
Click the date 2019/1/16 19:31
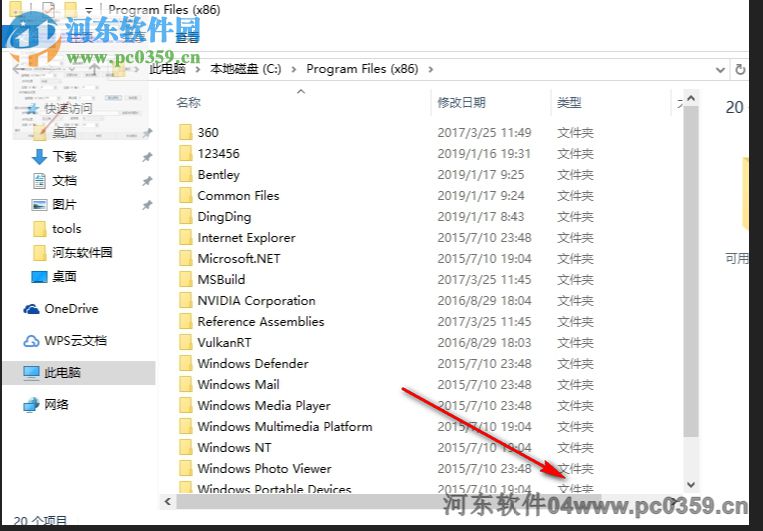[x=484, y=153]
